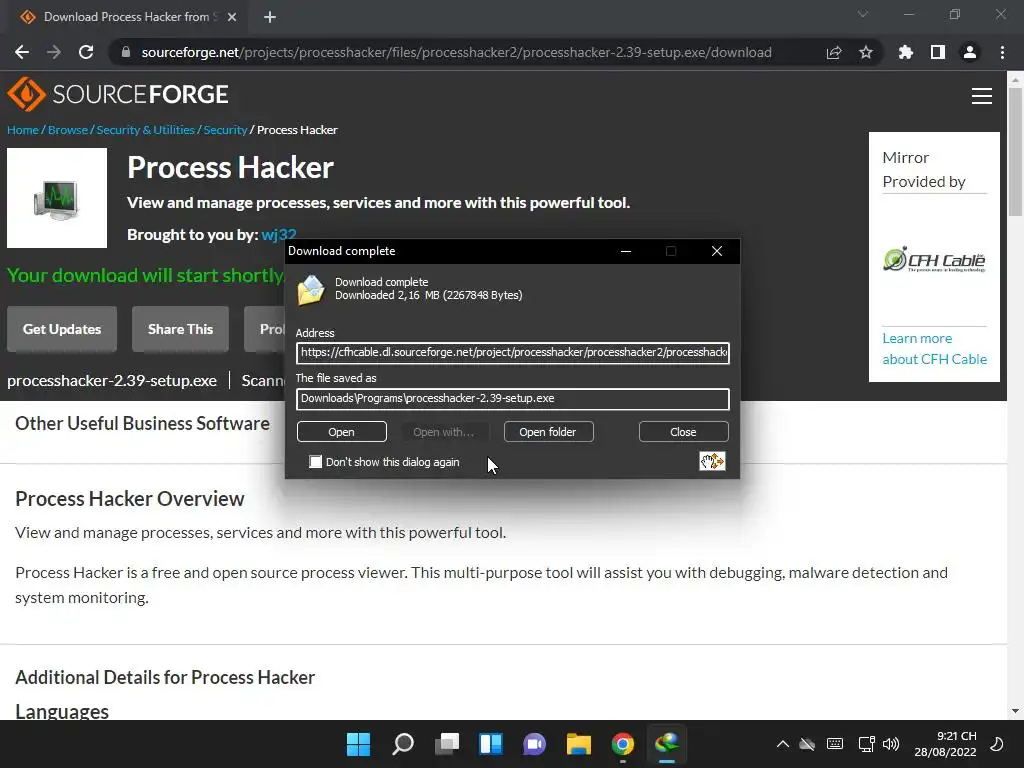This screenshot has width=1024, height=768.
Task: Click the network tray icon
Action: (x=866, y=744)
